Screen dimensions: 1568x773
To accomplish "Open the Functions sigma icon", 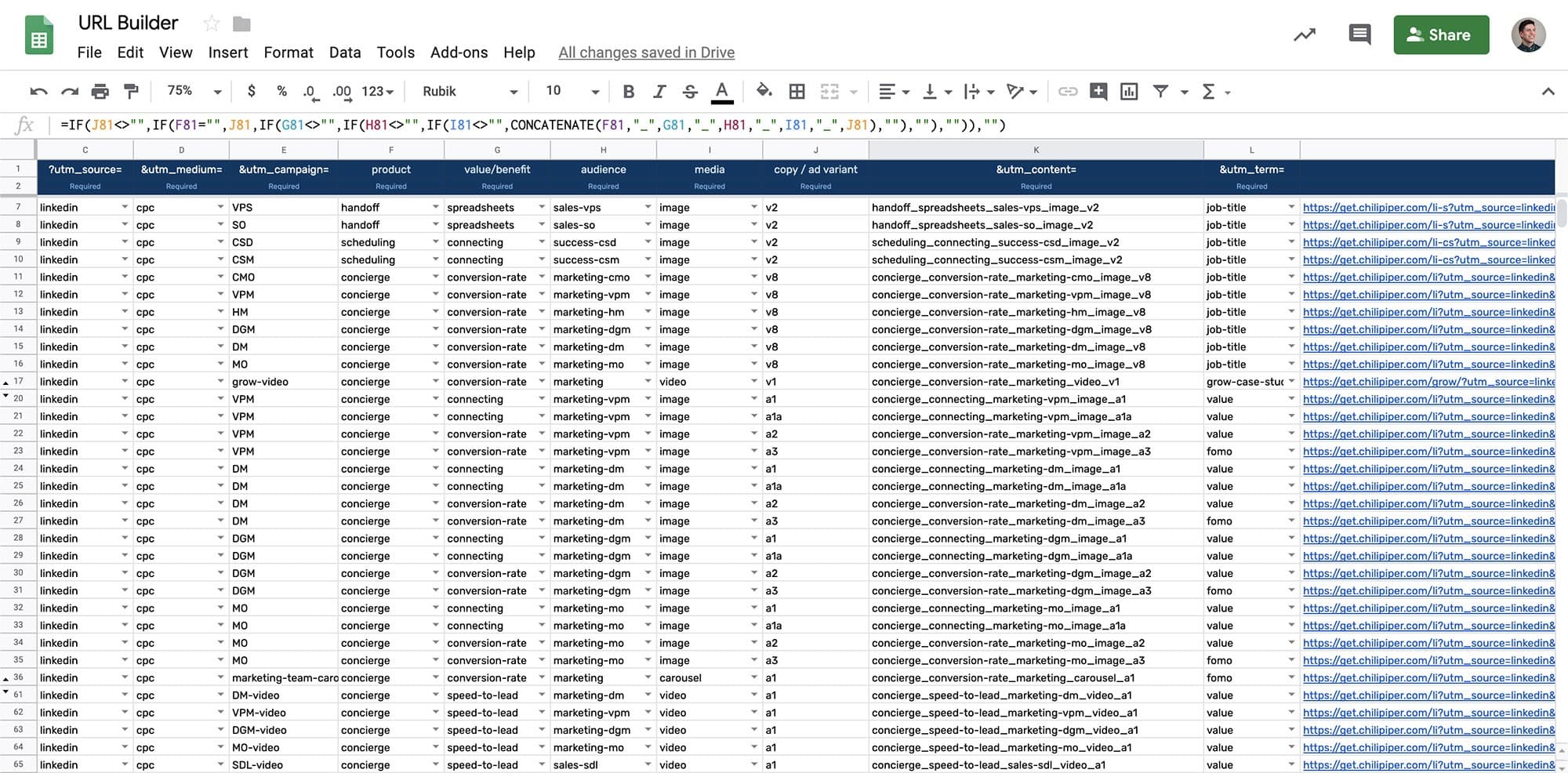I will coord(1208,92).
